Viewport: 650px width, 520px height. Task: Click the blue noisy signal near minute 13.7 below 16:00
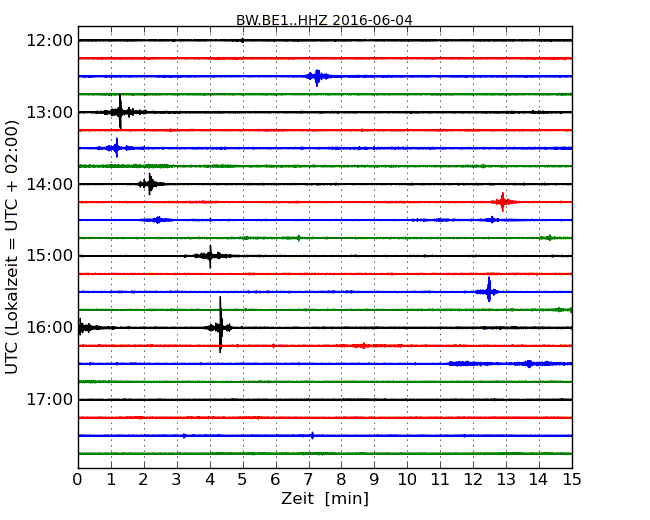point(529,364)
